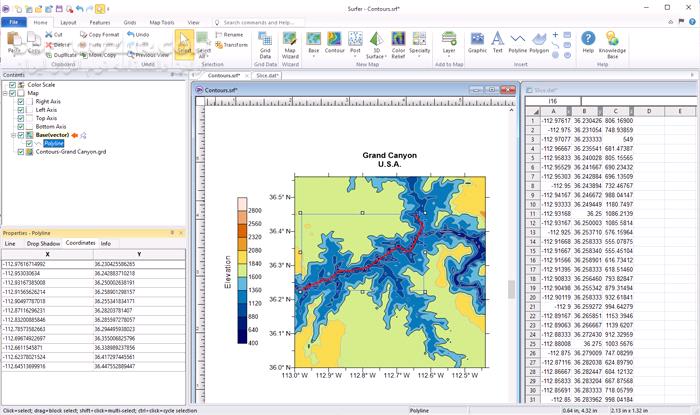
Task: Click the Color Relief map icon
Action: (x=398, y=42)
